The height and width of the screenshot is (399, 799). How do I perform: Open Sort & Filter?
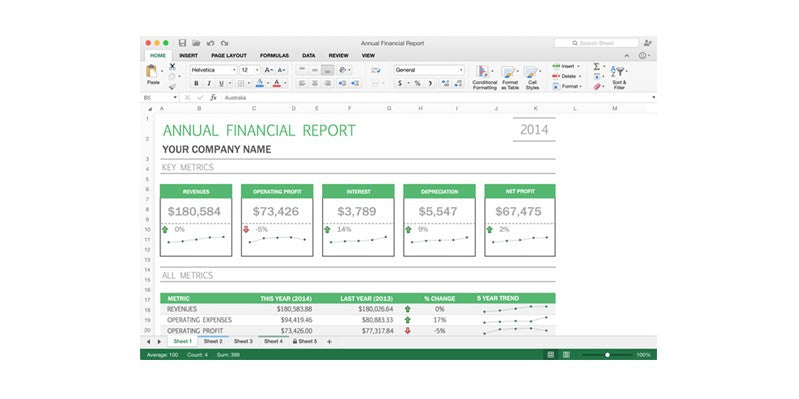(619, 78)
